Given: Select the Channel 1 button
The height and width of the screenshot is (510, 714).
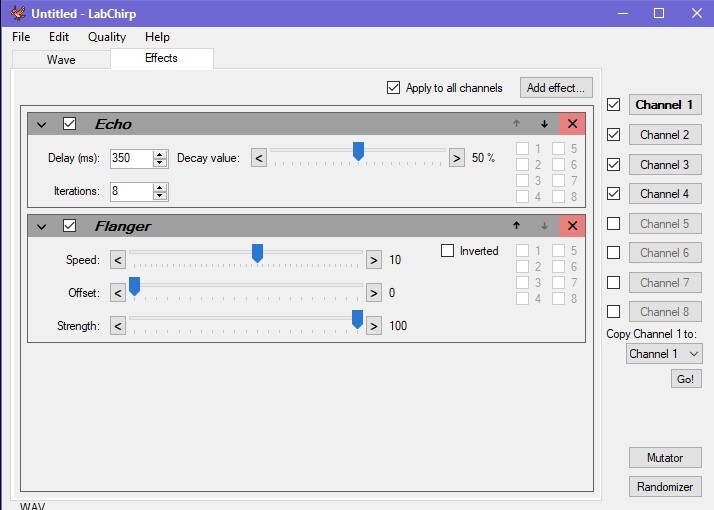Looking at the screenshot, I should pos(665,105).
